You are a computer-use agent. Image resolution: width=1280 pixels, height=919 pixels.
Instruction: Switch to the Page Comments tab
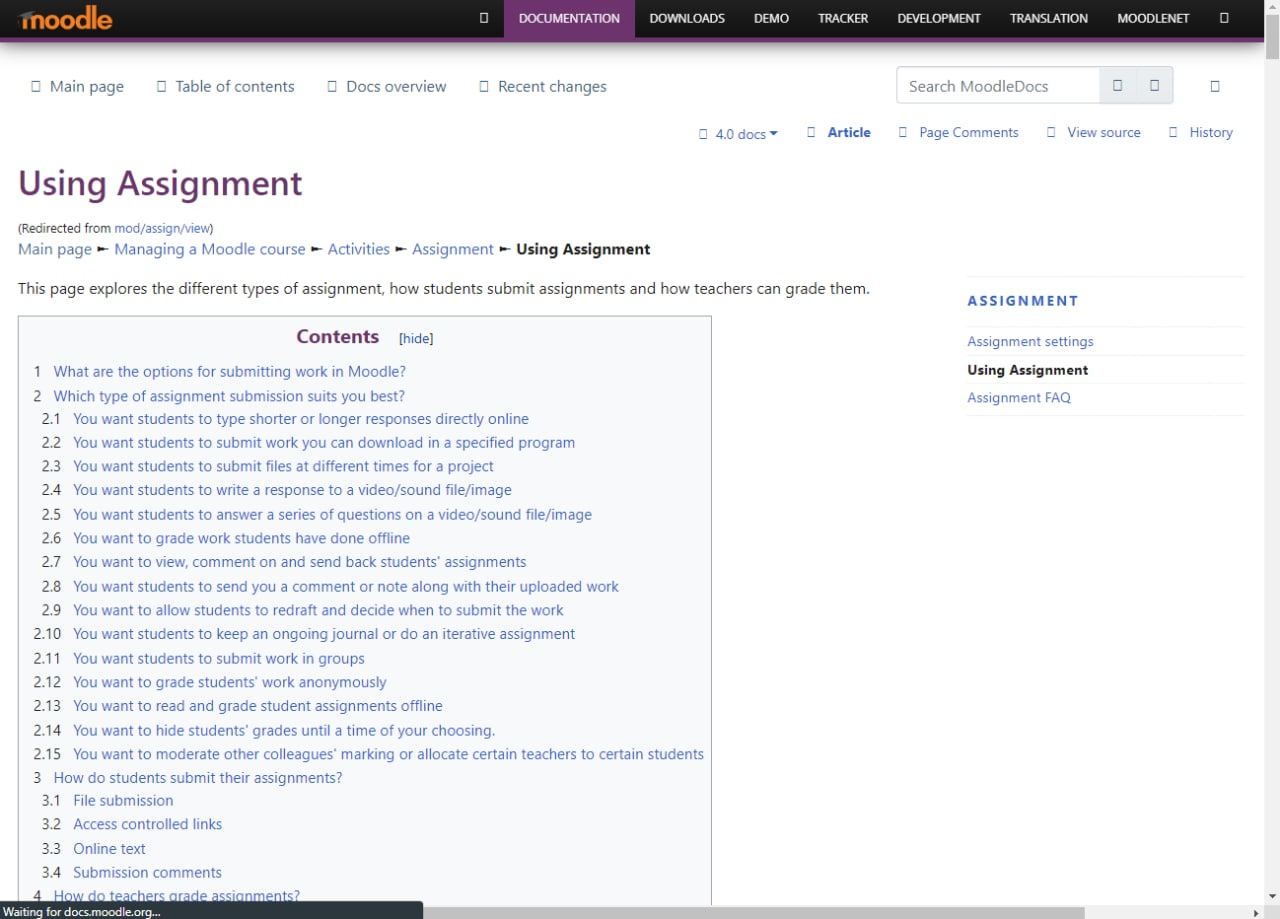tap(969, 132)
